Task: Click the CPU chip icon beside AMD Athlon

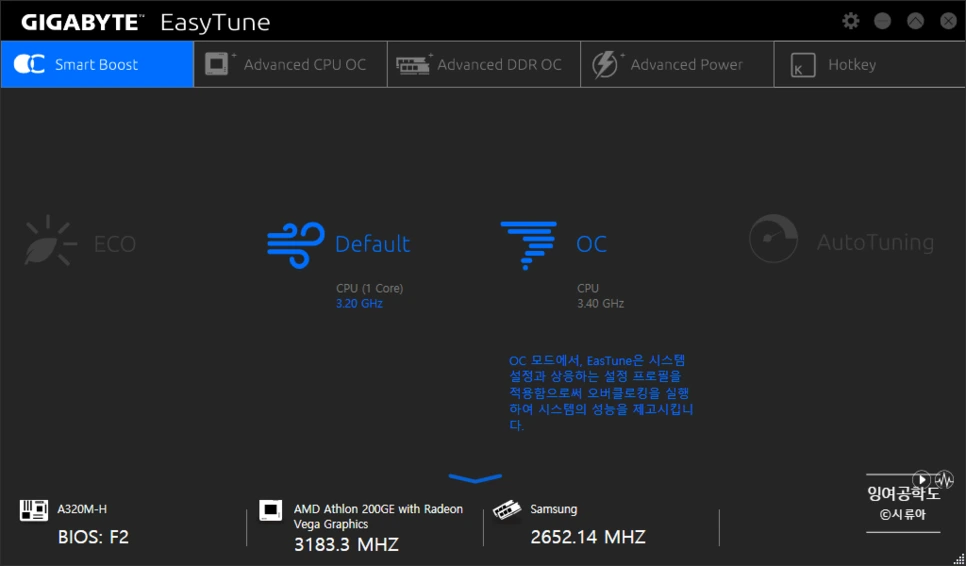Action: tap(270, 511)
